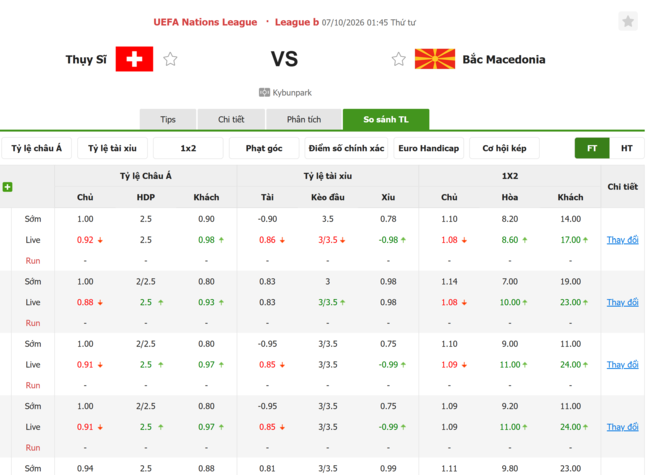650x475 pixels.
Task: Click the Hòa column header
Action: (x=510, y=197)
